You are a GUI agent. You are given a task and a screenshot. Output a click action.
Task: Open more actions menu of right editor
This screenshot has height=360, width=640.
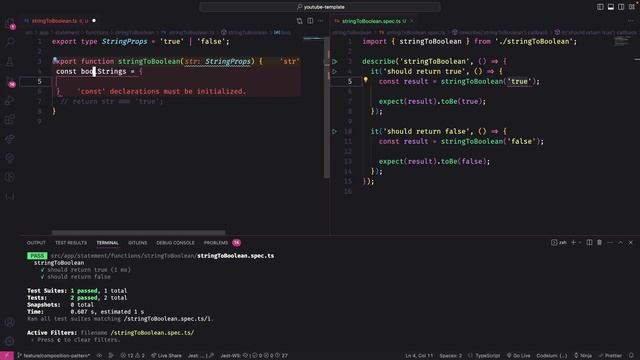(x=631, y=21)
